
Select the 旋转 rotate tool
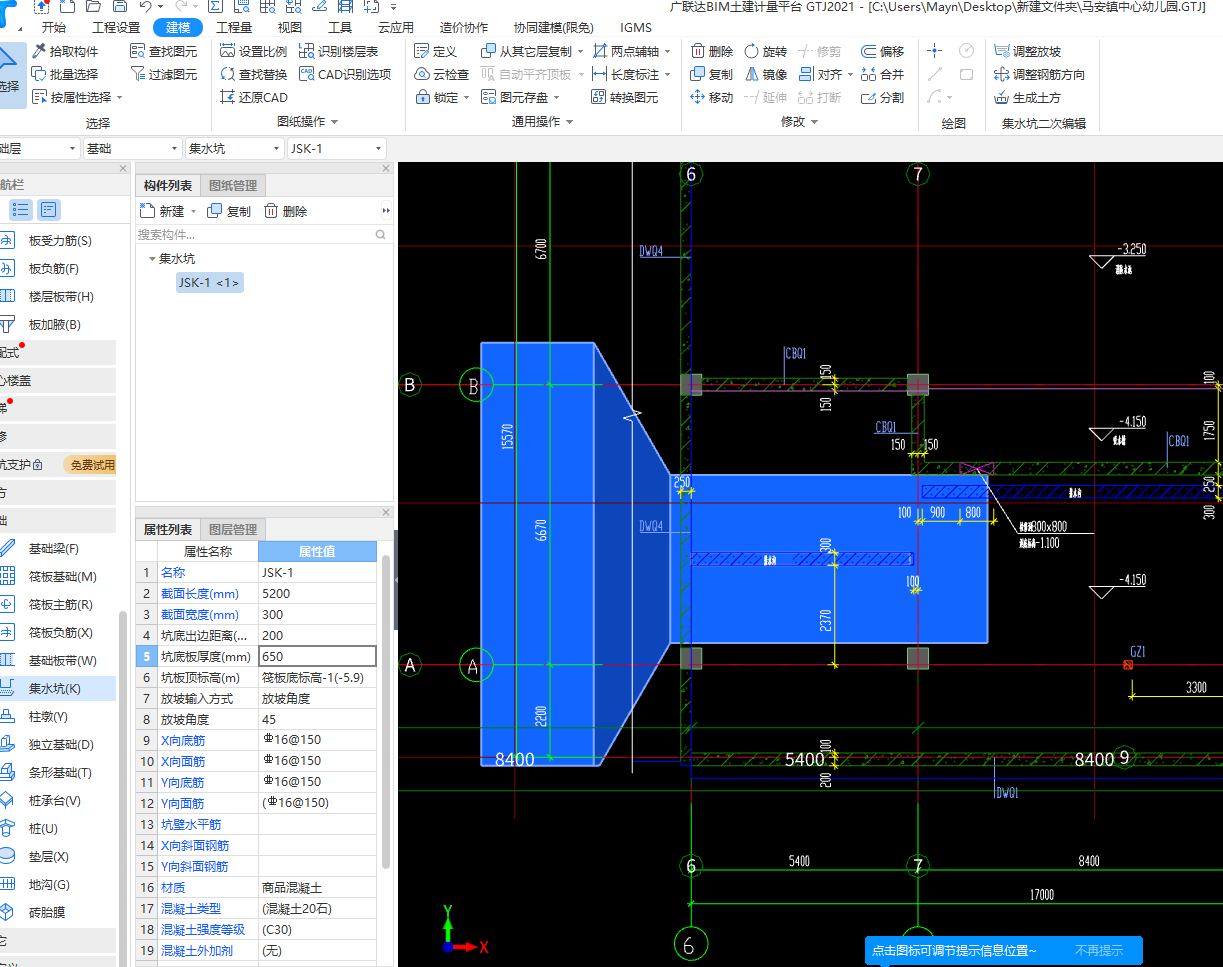(765, 51)
